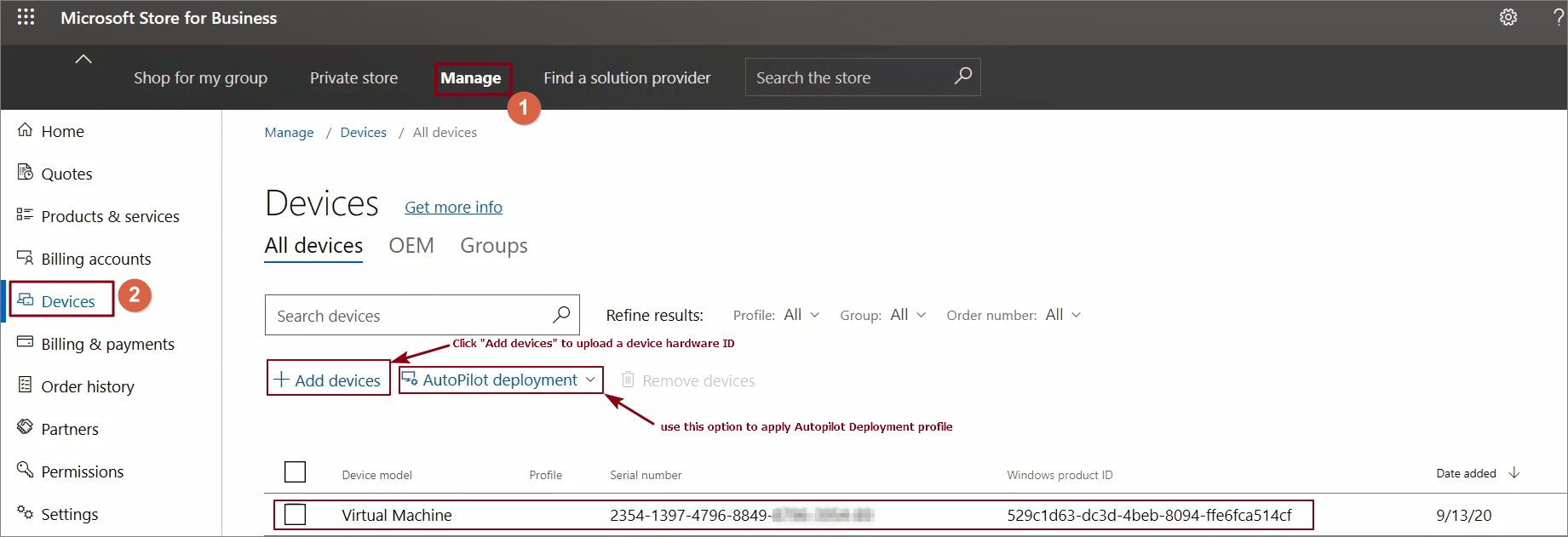
Task: Click the Devices icon in sidebar
Action: [26, 300]
